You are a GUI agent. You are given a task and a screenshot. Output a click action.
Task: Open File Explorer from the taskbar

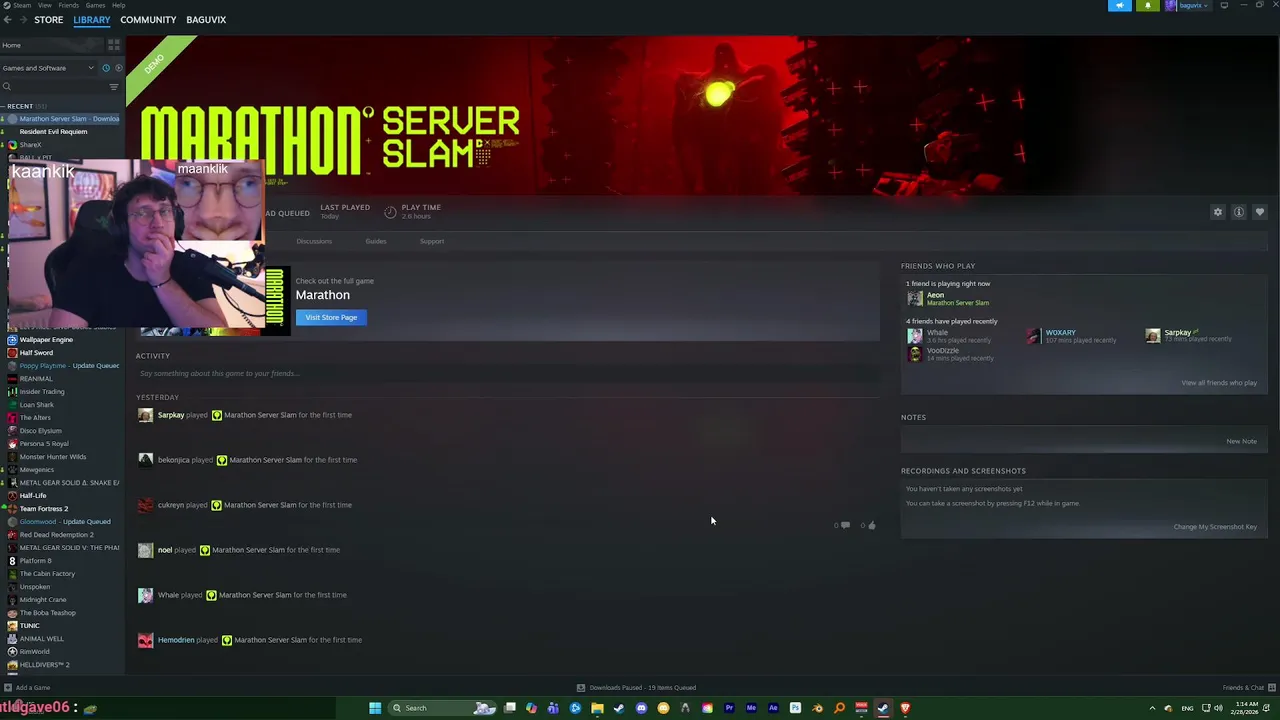597,708
